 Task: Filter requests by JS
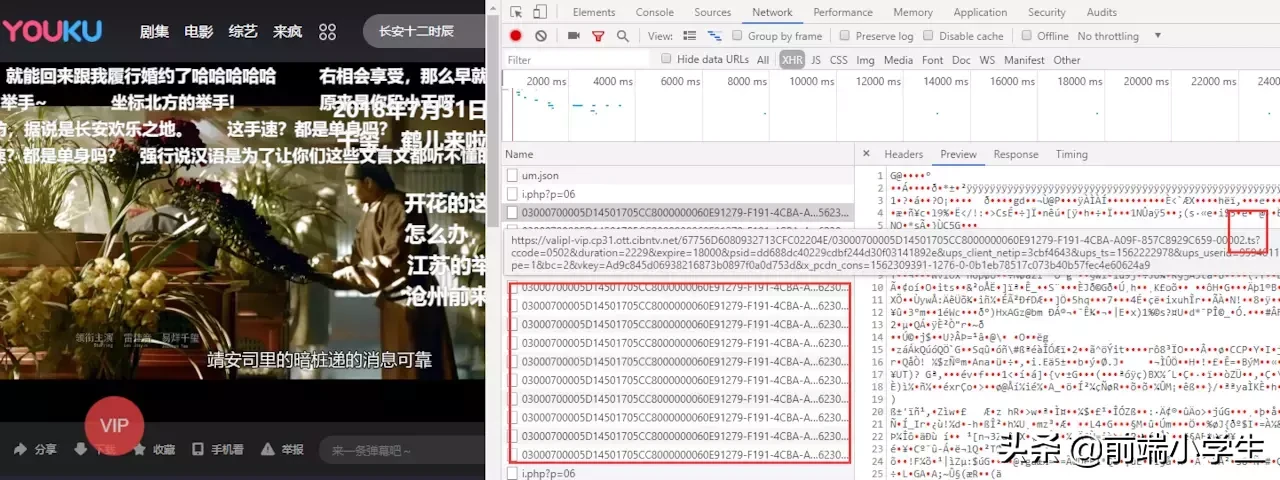pos(816,60)
